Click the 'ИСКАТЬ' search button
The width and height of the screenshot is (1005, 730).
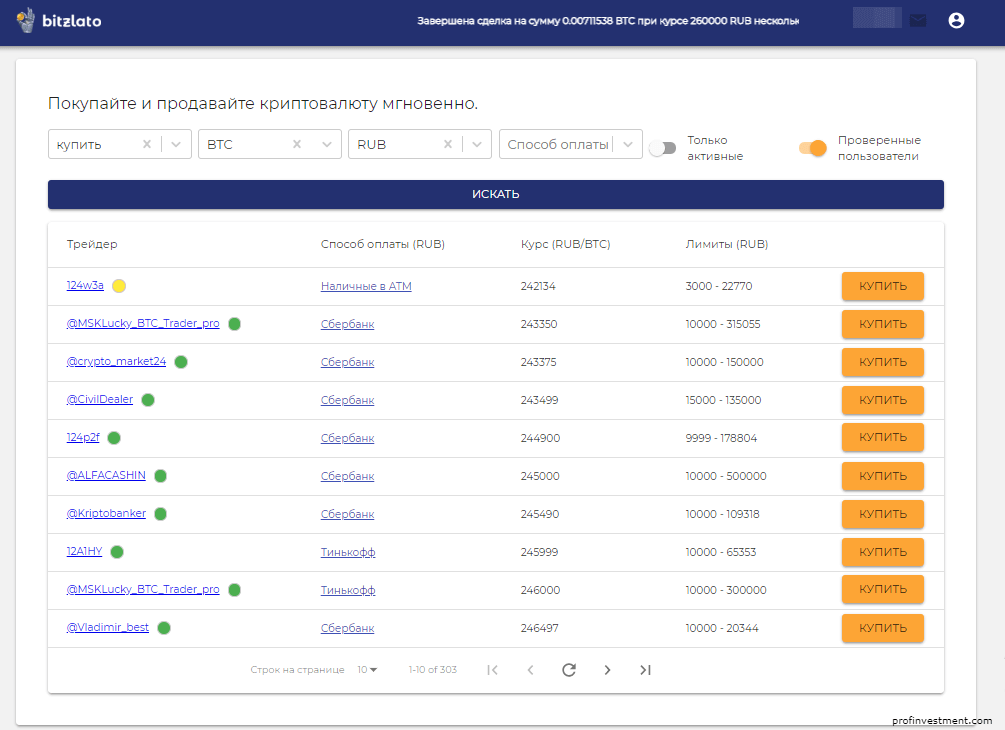pos(495,194)
